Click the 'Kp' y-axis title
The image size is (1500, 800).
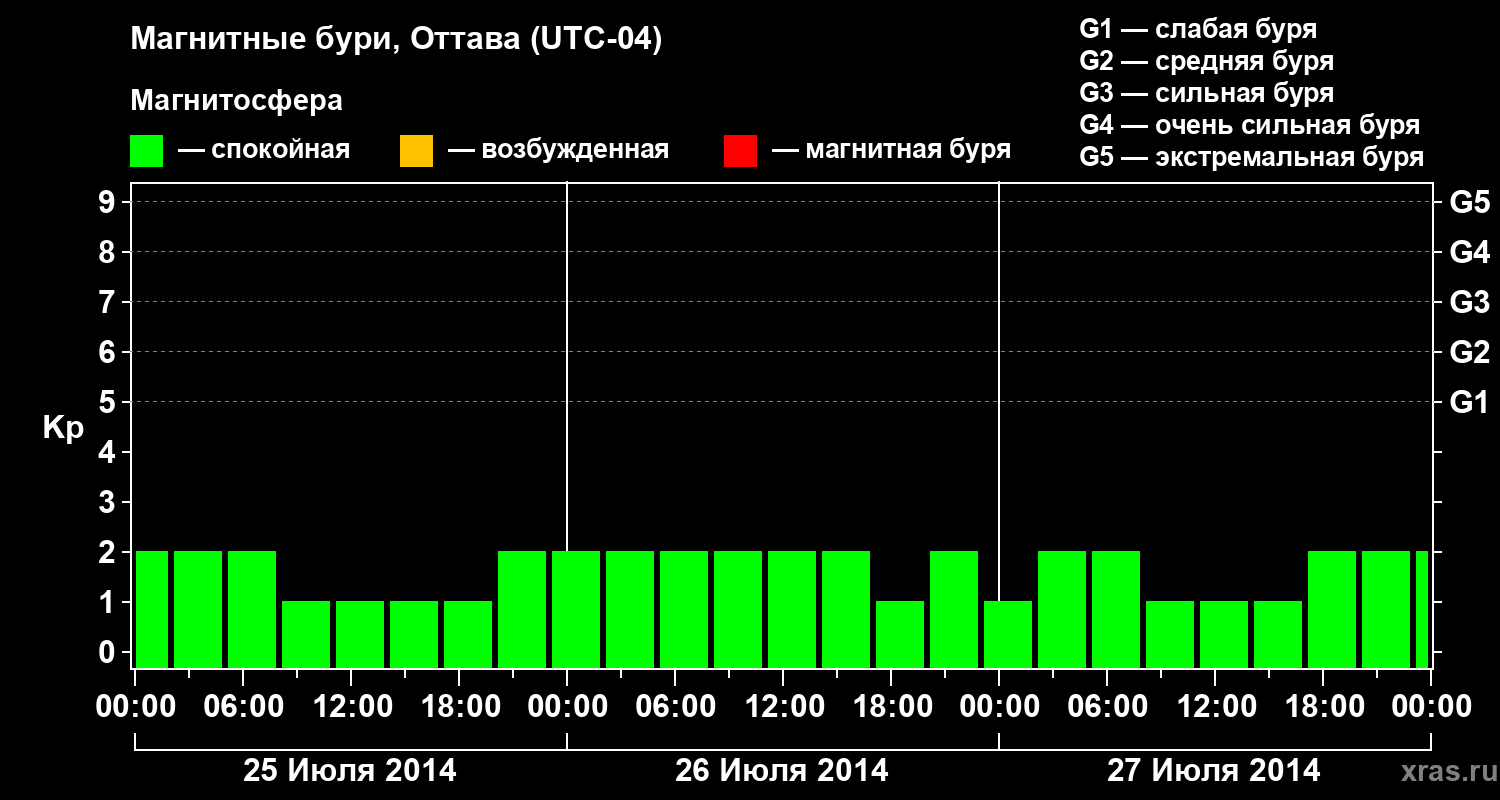pos(63,427)
